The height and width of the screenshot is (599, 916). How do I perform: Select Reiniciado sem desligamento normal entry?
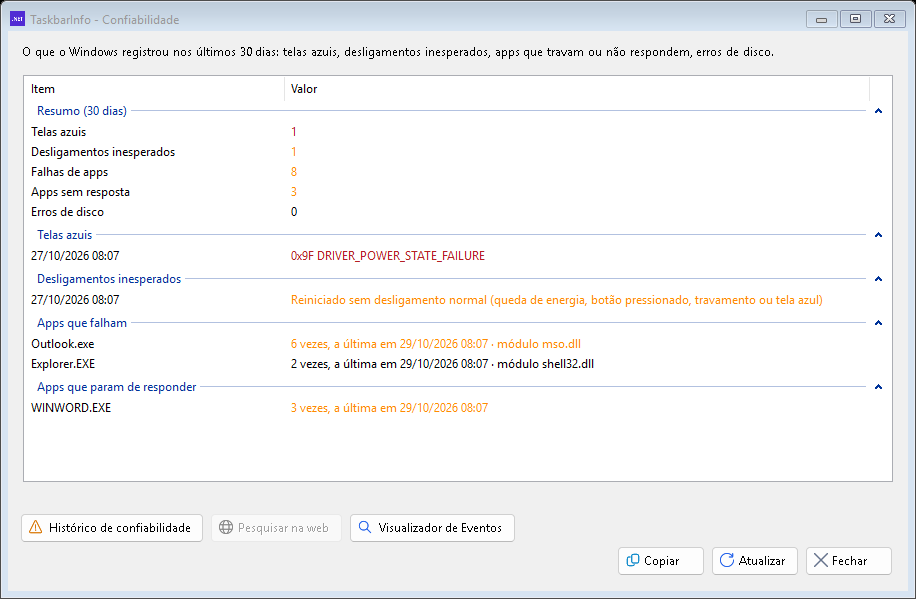pos(557,300)
